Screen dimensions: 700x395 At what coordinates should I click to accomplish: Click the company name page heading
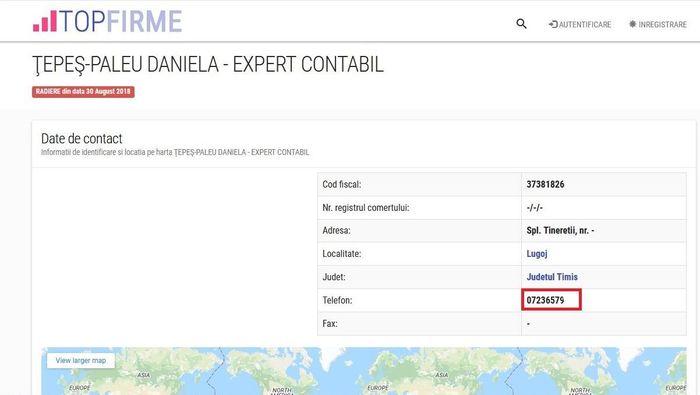(208, 65)
